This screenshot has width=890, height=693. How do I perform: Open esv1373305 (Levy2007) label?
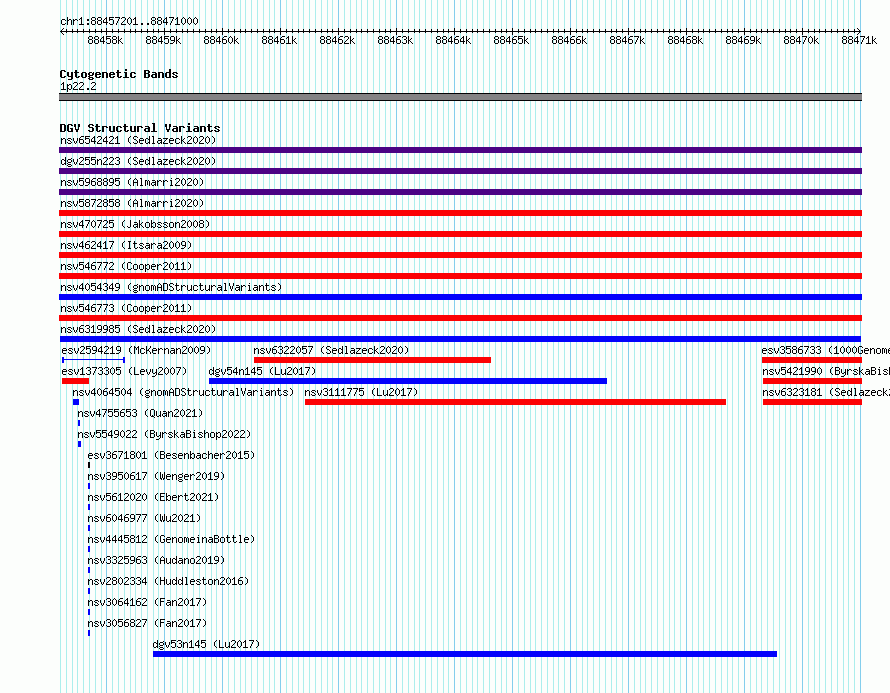pyautogui.click(x=124, y=371)
